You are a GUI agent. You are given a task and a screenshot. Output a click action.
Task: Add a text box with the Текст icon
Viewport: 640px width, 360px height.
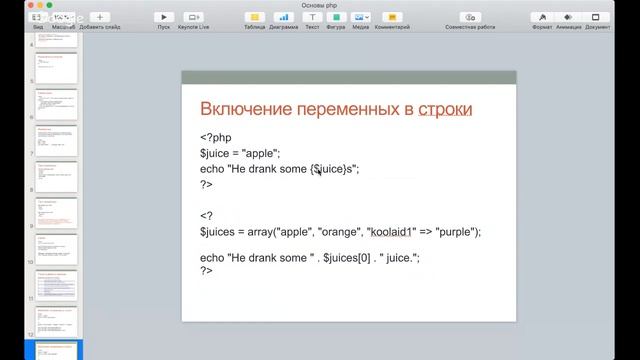312,18
